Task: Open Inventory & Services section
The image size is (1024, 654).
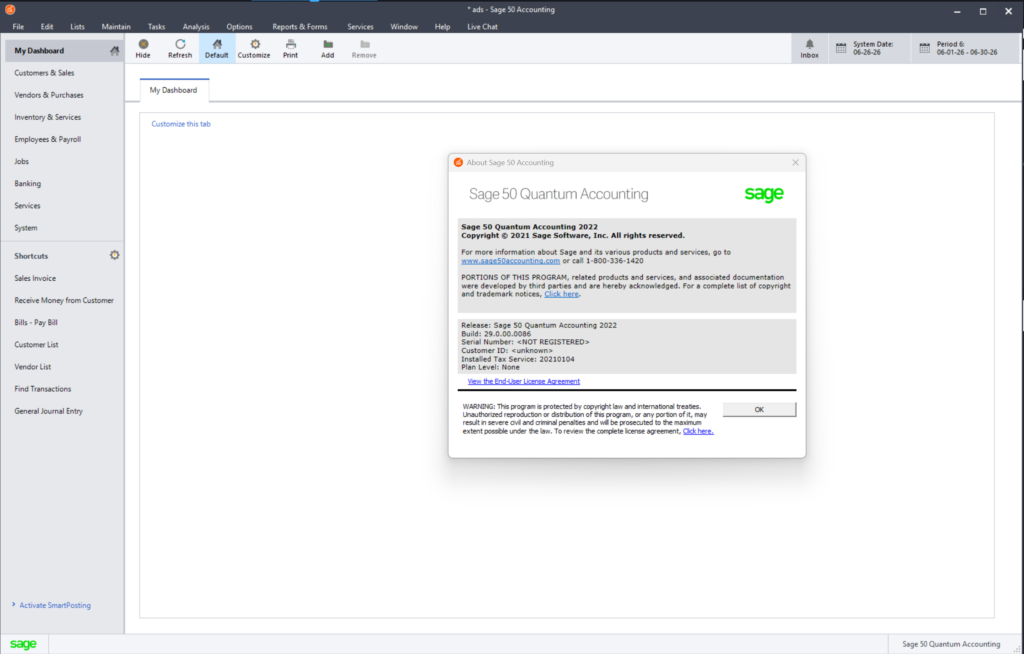Action: tap(48, 118)
